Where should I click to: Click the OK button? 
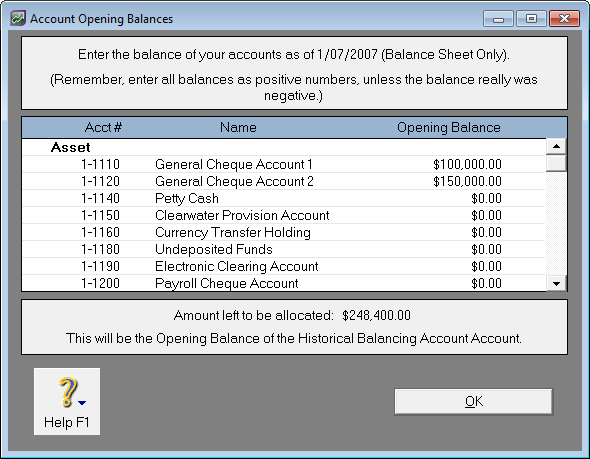(473, 401)
